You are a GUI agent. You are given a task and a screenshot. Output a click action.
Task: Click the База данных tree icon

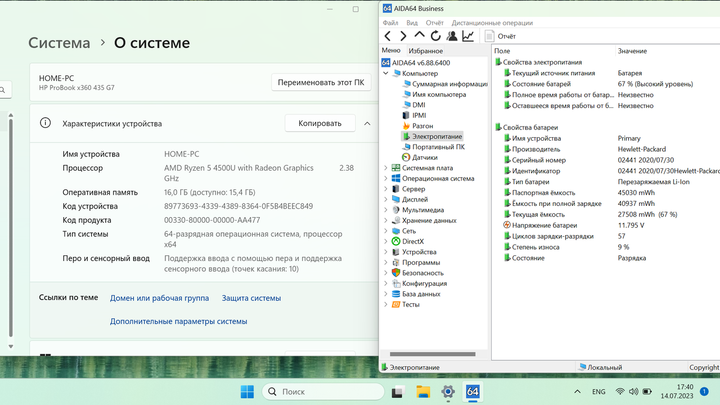396,294
